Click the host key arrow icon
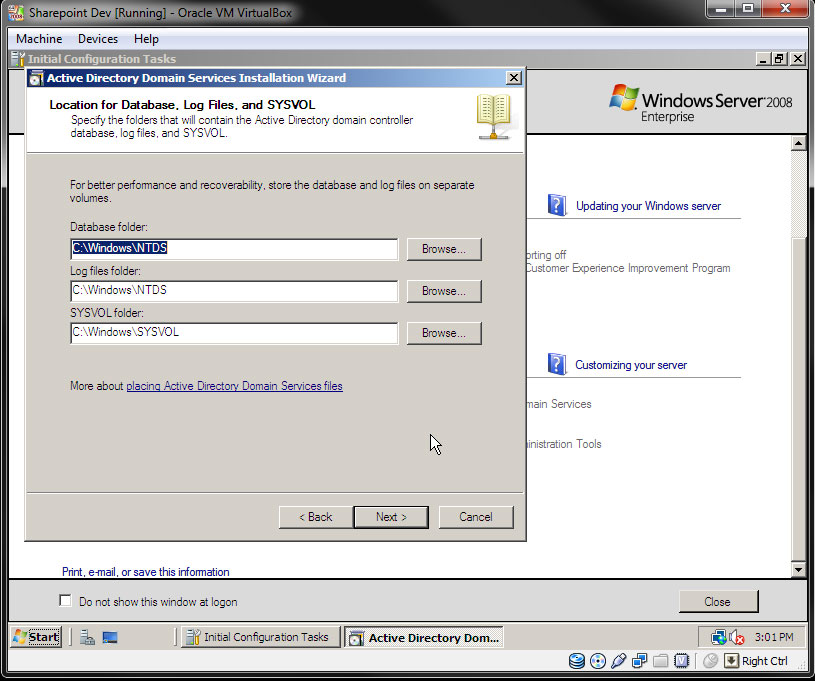The height and width of the screenshot is (681, 815). point(731,661)
